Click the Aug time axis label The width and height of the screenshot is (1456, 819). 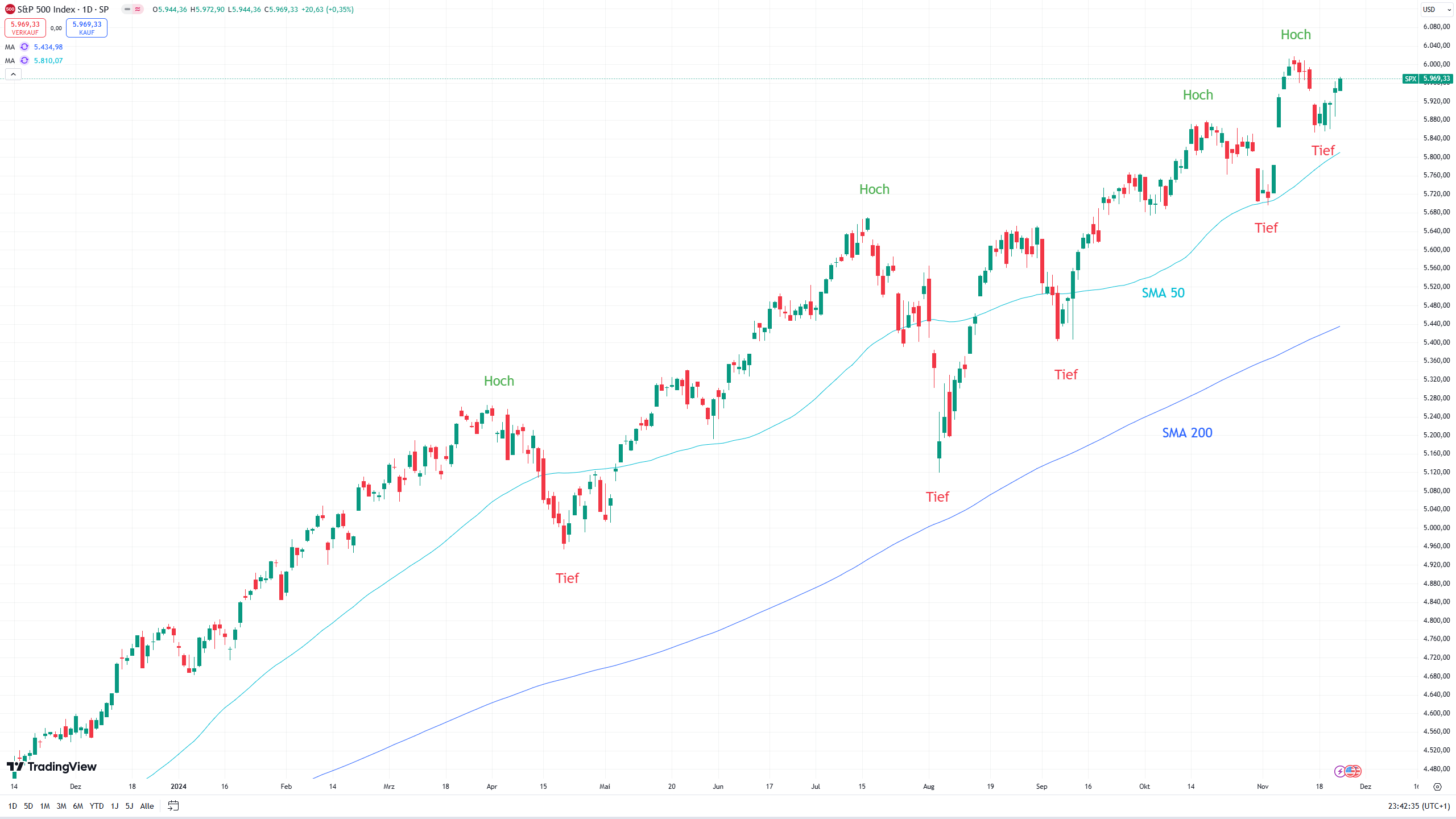click(x=929, y=787)
